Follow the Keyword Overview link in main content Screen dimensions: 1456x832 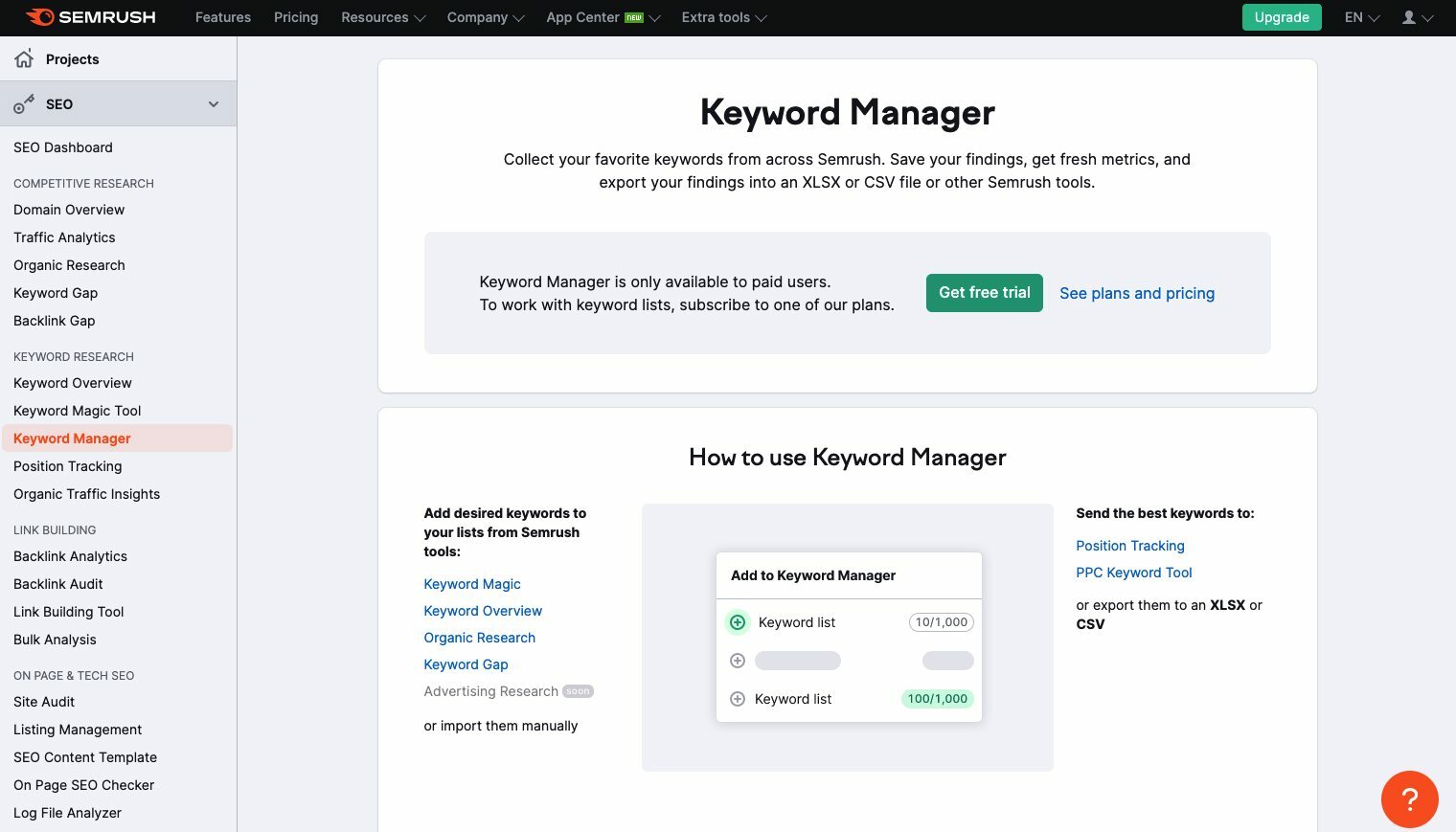[483, 611]
